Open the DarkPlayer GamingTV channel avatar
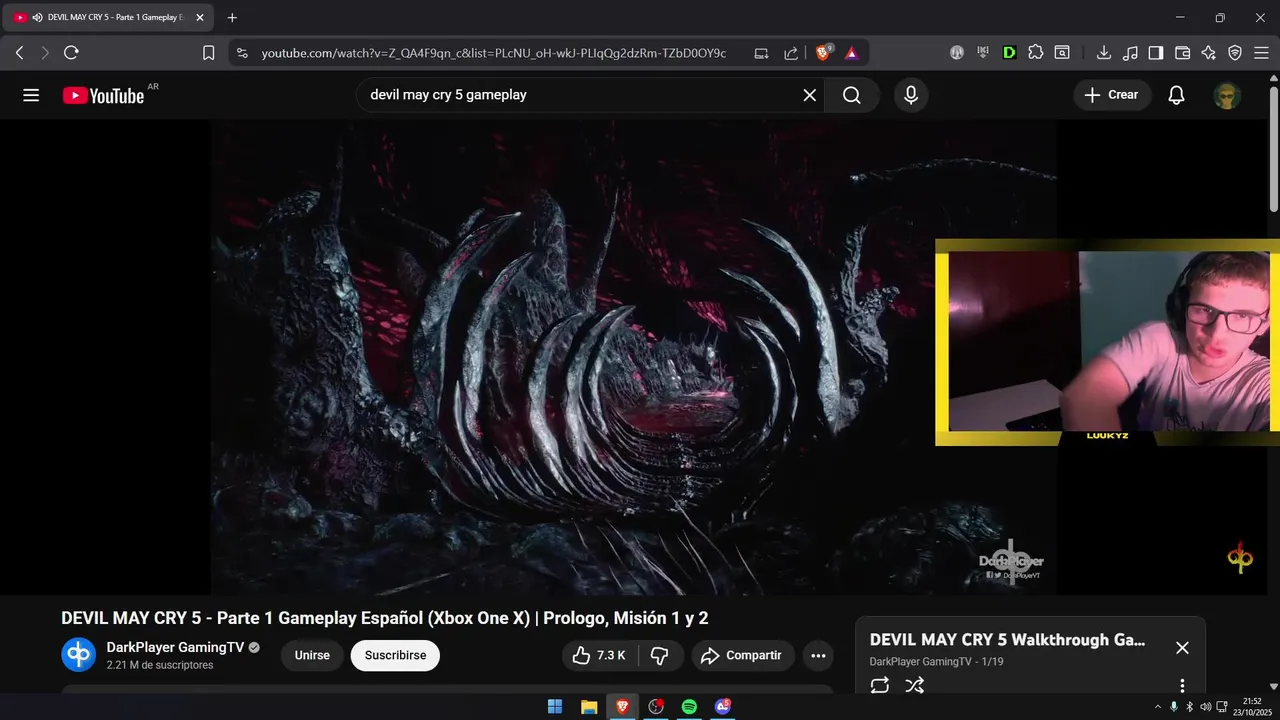This screenshot has width=1280, height=720. click(x=79, y=655)
